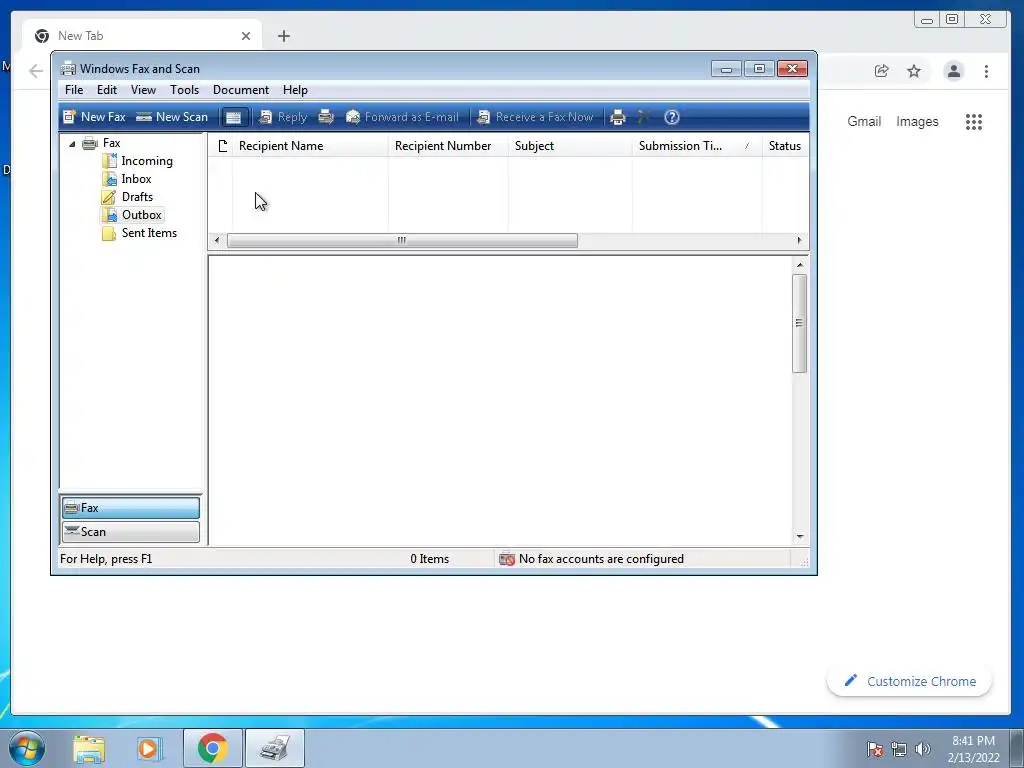Click the preview pane scroll down arrow
1024x768 pixels.
coord(799,536)
